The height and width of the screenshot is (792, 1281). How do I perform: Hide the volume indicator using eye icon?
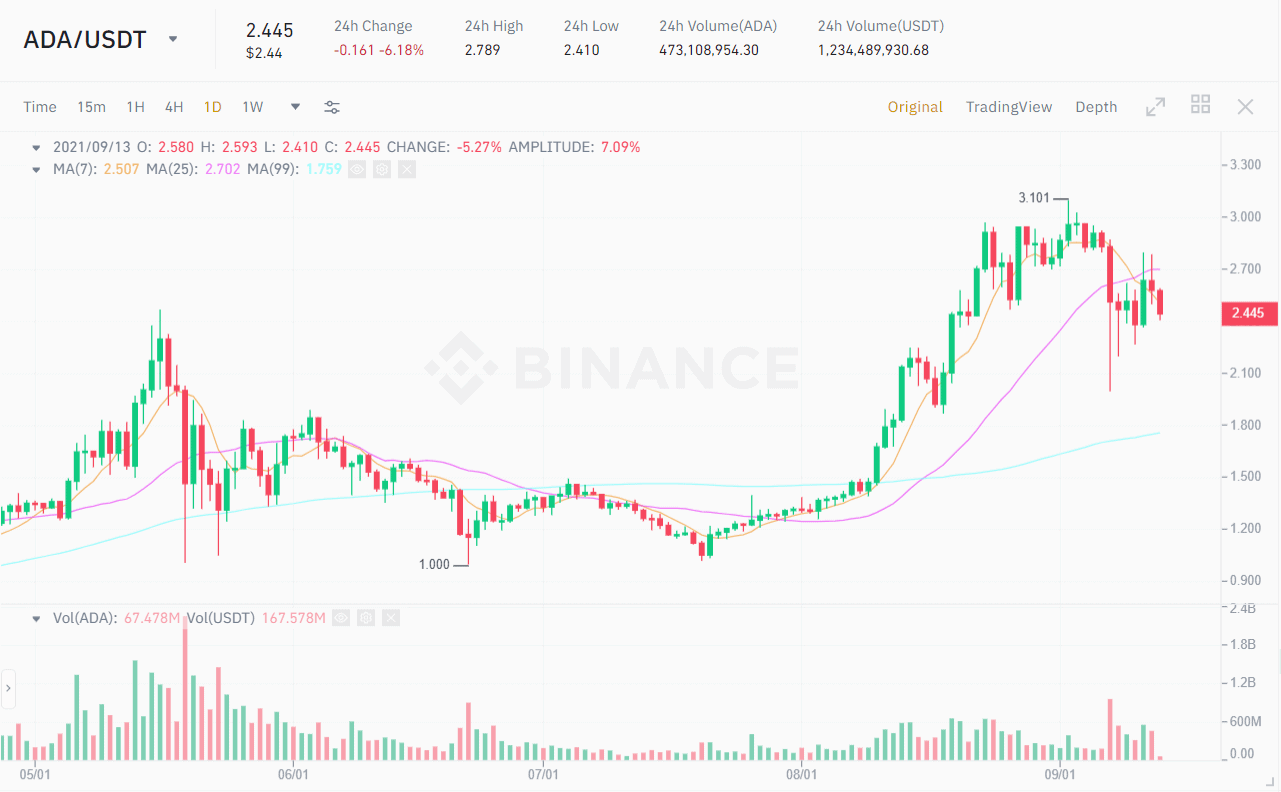pyautogui.click(x=341, y=618)
